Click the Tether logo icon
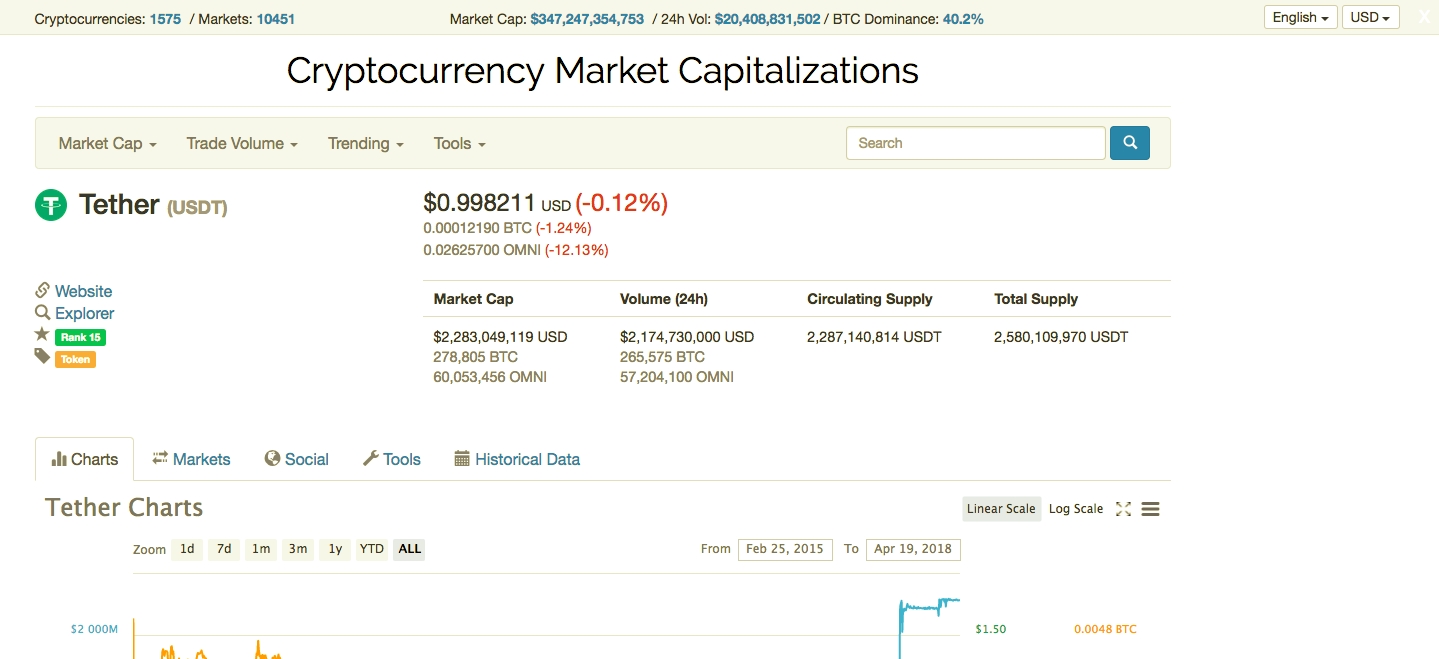The width and height of the screenshot is (1439, 659). pyautogui.click(x=51, y=205)
